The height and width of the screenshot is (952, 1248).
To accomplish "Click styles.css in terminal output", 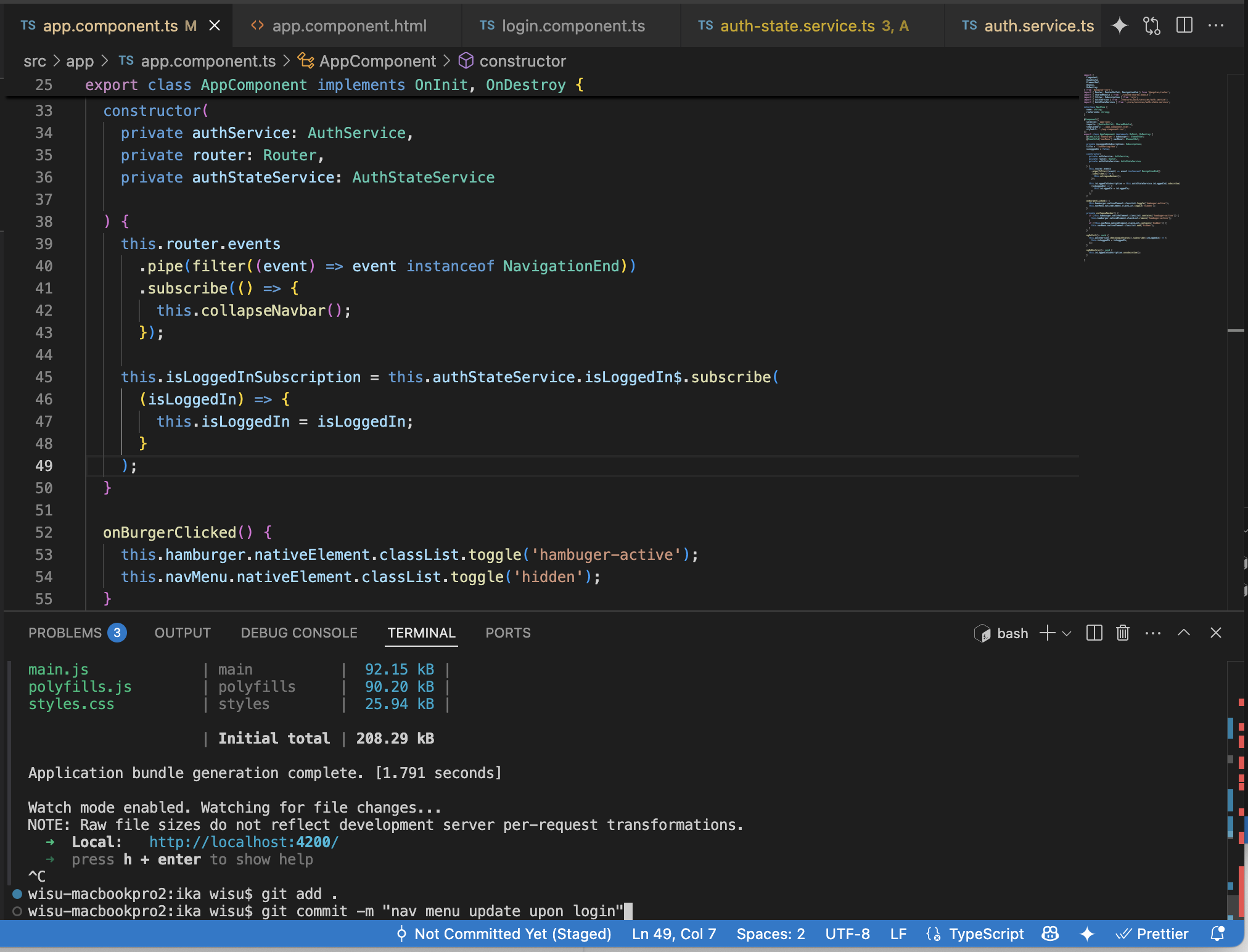I will [x=72, y=704].
